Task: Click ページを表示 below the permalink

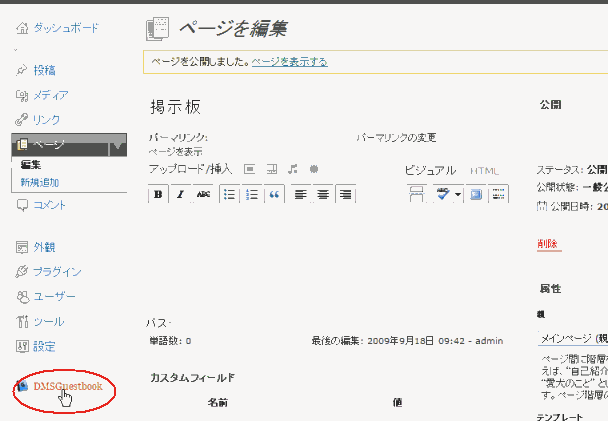Action: pyautogui.click(x=176, y=152)
